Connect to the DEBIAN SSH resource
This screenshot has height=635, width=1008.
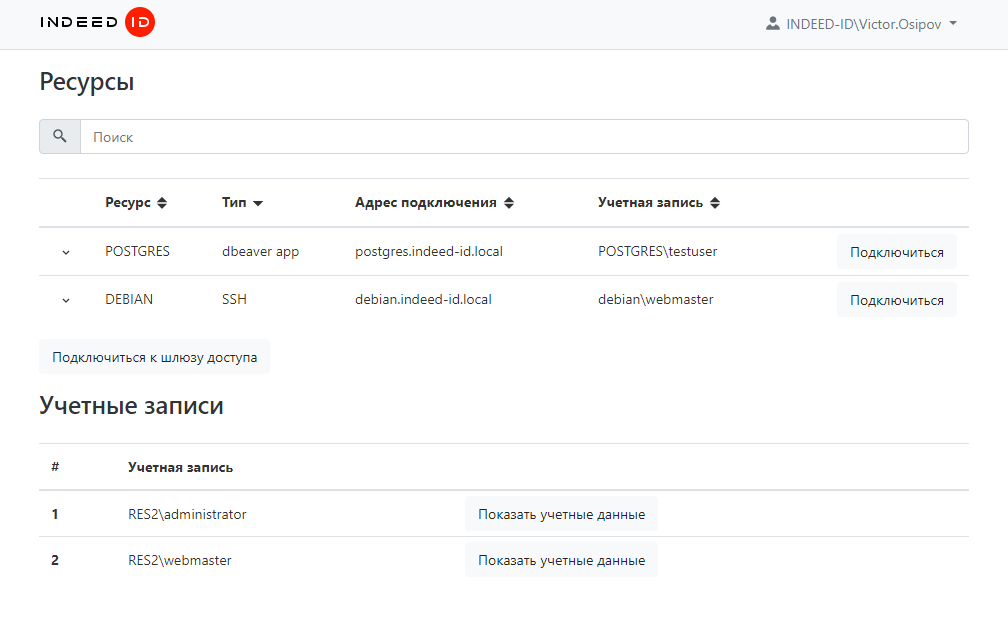point(896,300)
